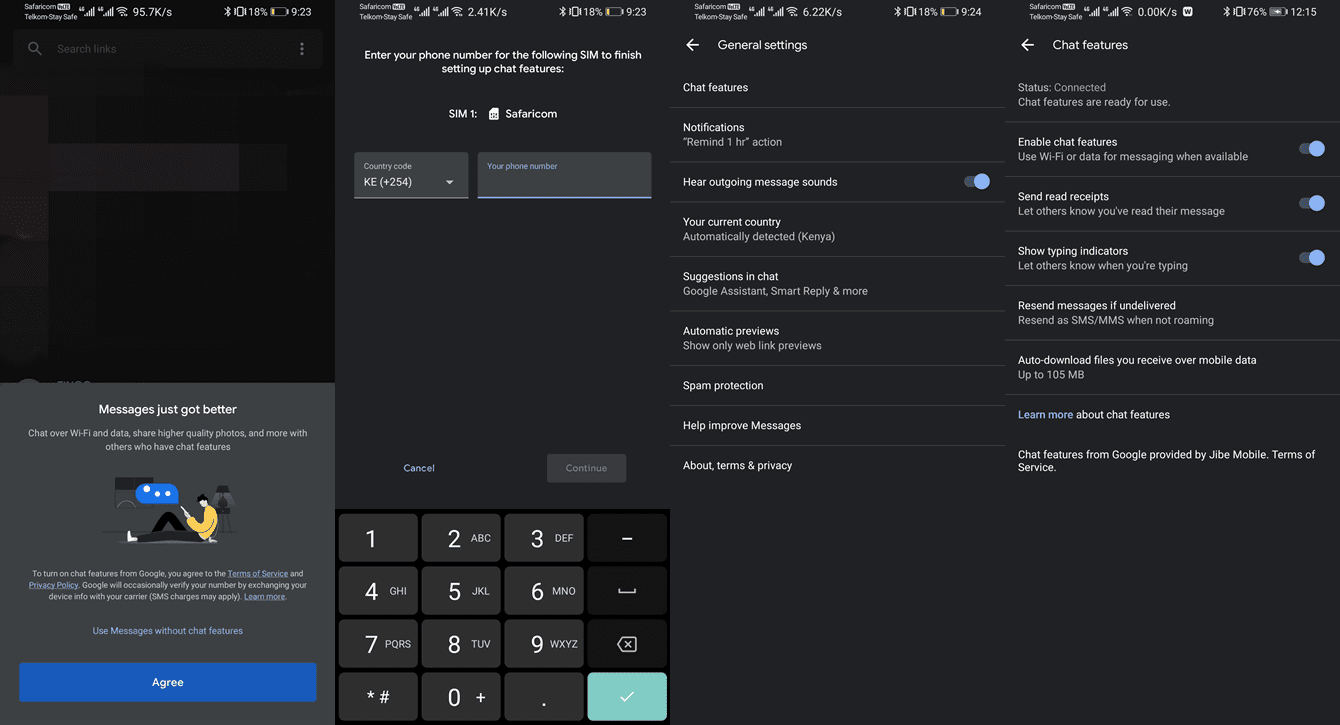The height and width of the screenshot is (725, 1340).
Task: Open the Country code KE (+254) dropdown
Action: [x=411, y=175]
